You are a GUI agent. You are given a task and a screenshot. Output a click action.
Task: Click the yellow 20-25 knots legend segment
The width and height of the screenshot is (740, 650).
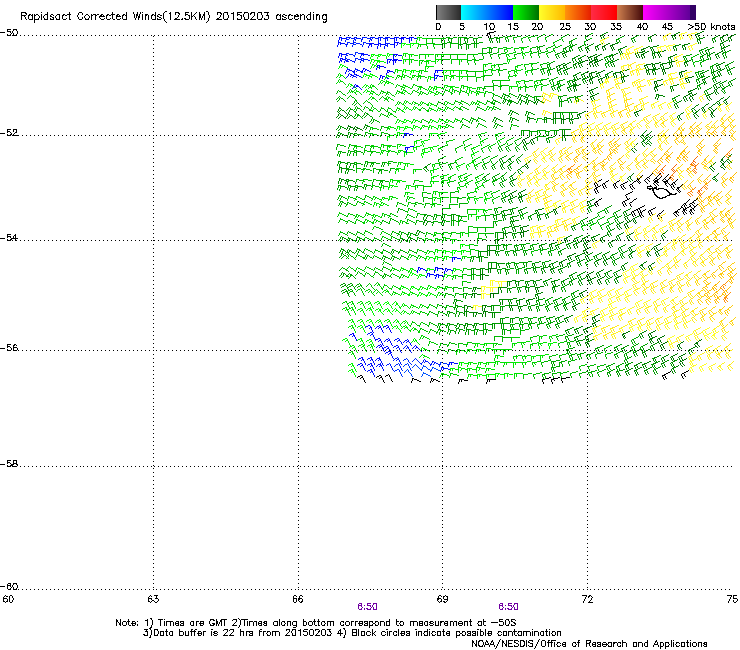click(552, 12)
